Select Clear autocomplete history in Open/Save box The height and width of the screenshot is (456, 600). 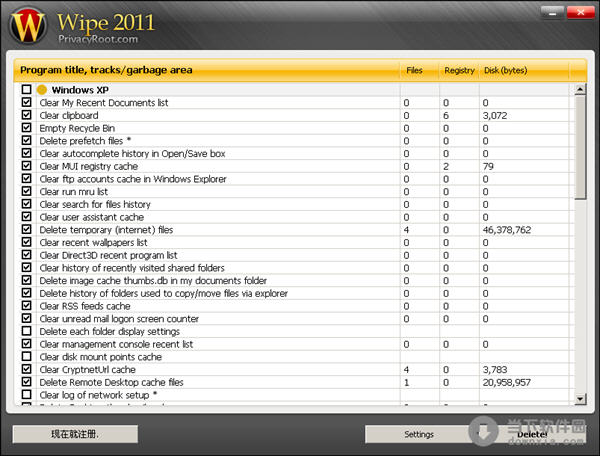pyautogui.click(x=295, y=153)
